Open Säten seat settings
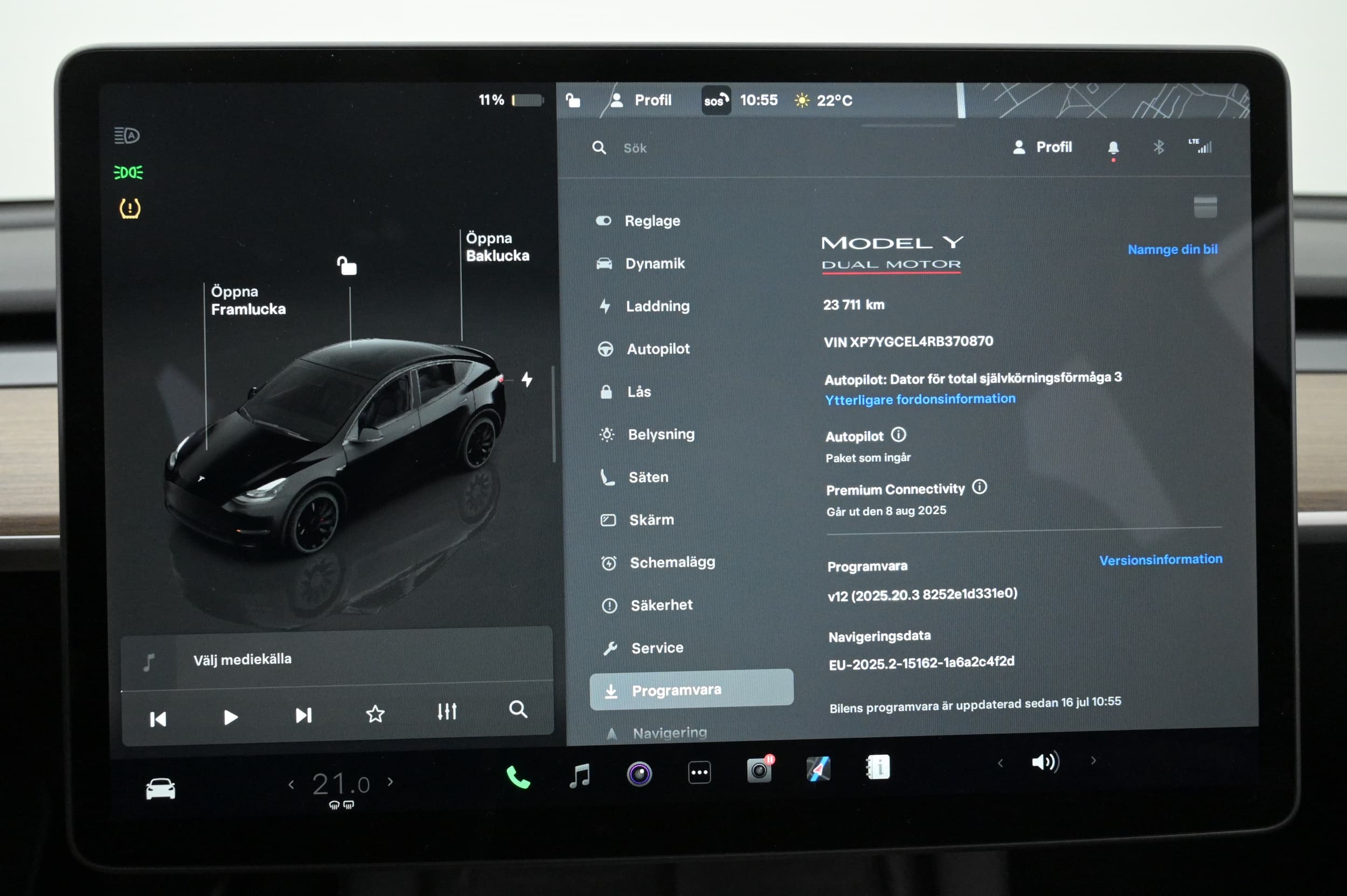 [634, 477]
